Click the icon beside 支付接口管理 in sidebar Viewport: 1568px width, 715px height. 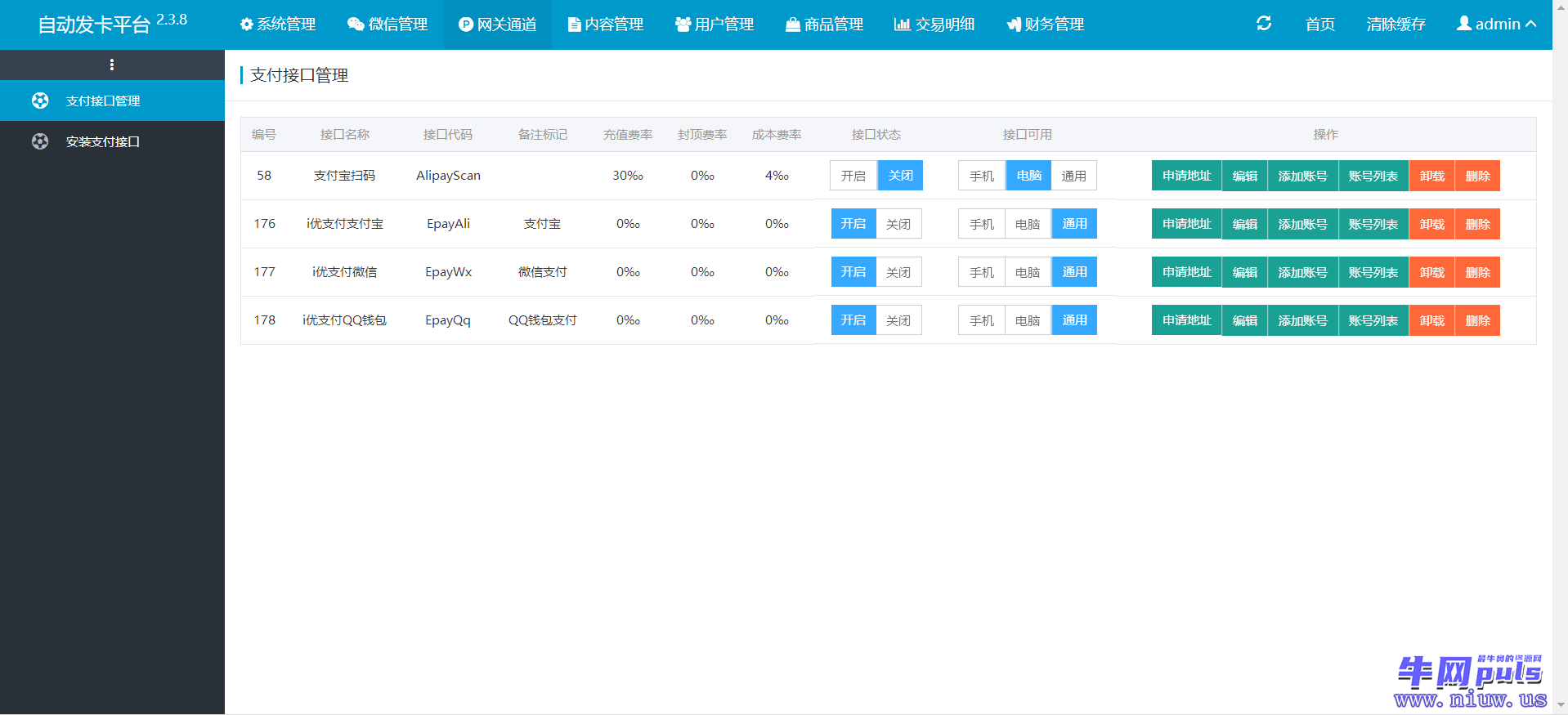click(40, 101)
